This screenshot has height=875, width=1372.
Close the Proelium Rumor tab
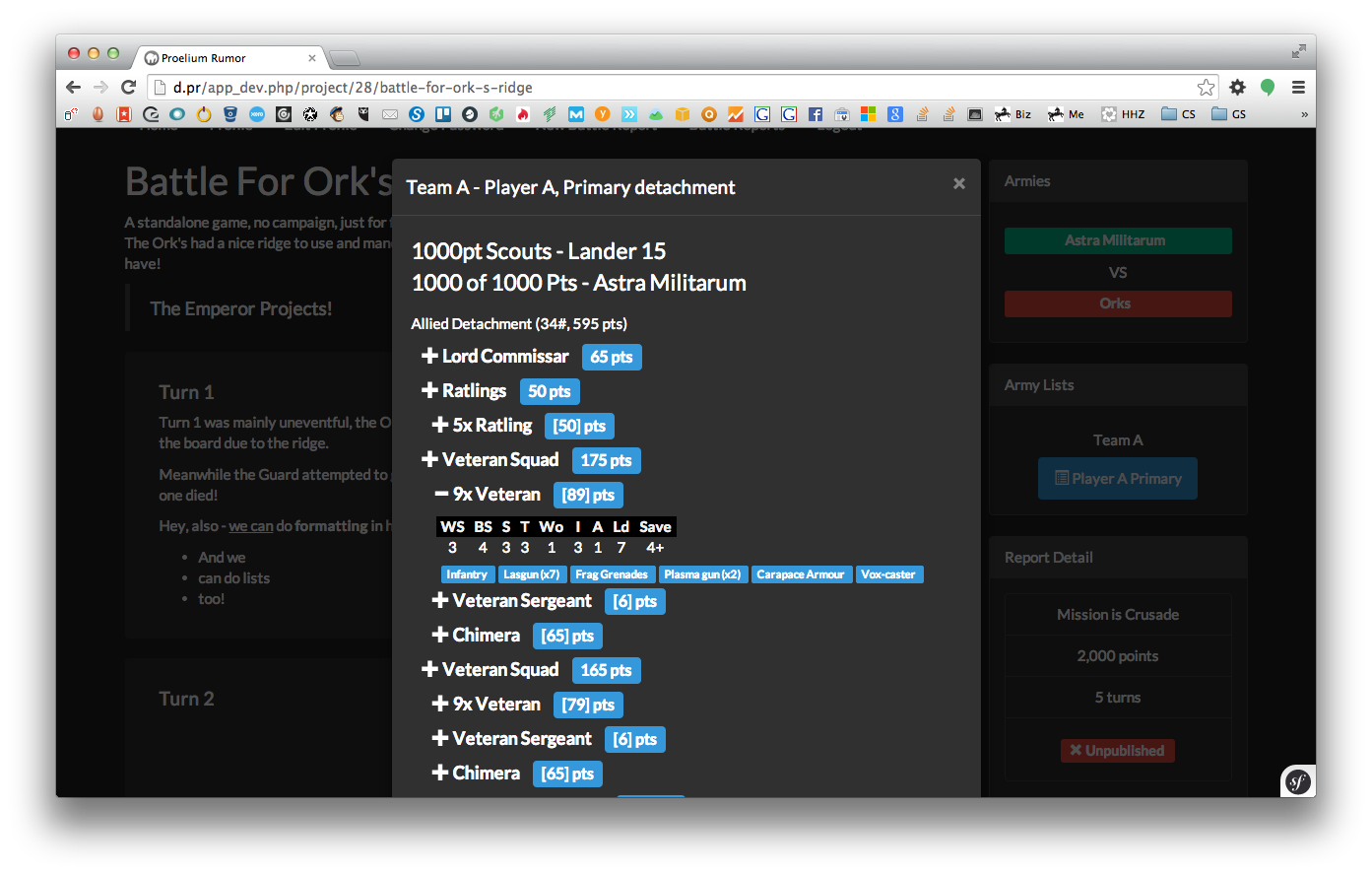click(x=312, y=58)
